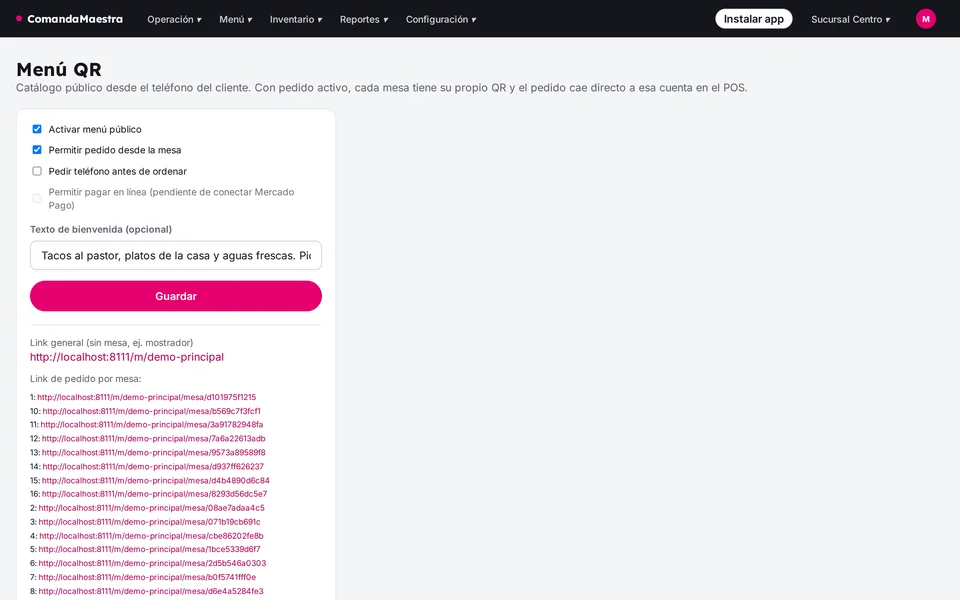Open the Reportes dropdown
The height and width of the screenshot is (600, 960).
click(364, 20)
